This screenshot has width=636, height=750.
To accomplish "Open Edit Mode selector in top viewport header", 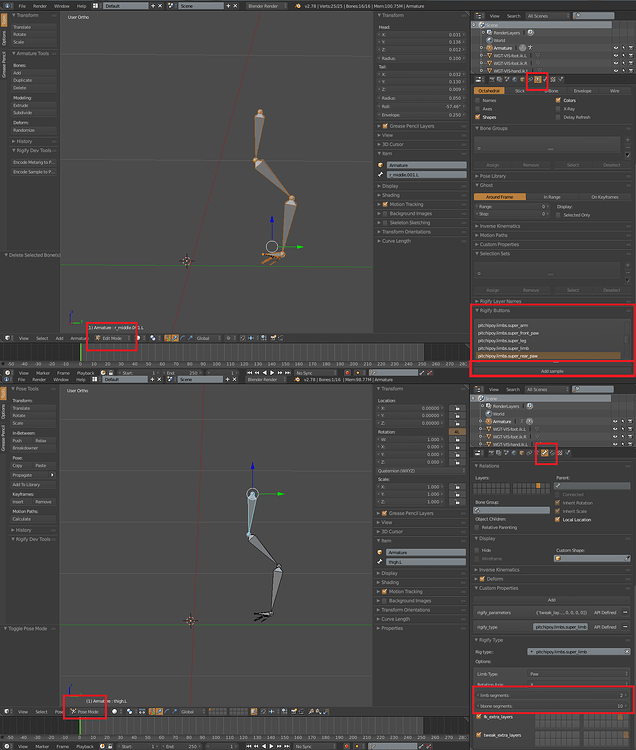I will click(x=113, y=338).
